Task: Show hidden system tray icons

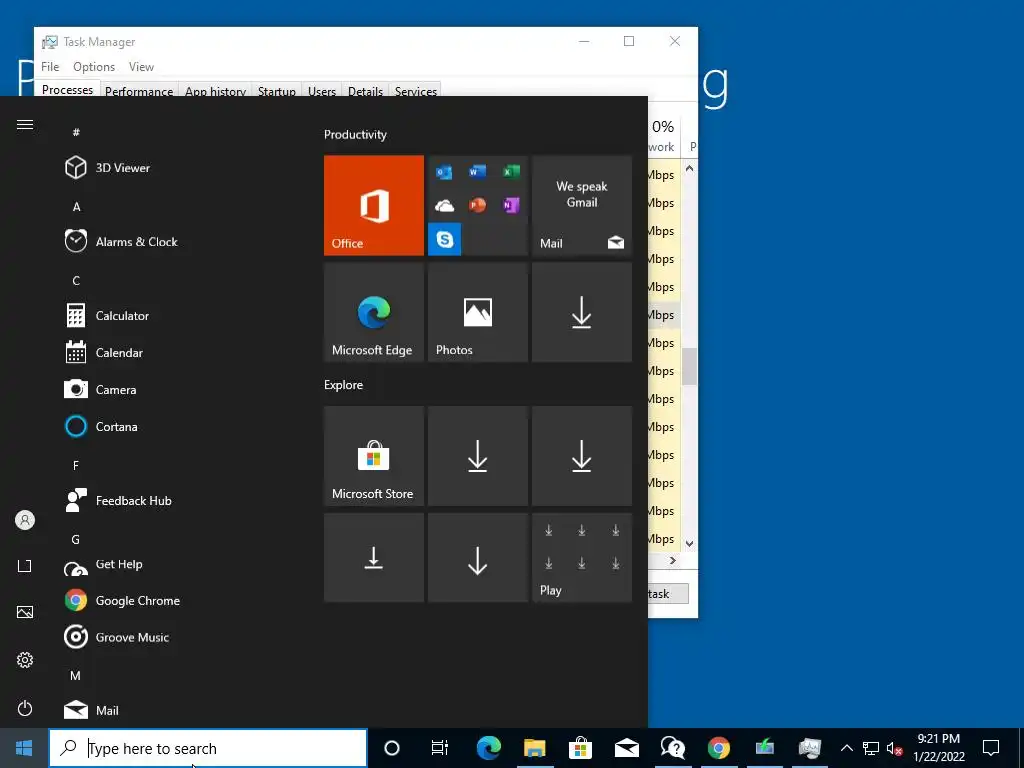Action: pyautogui.click(x=846, y=748)
